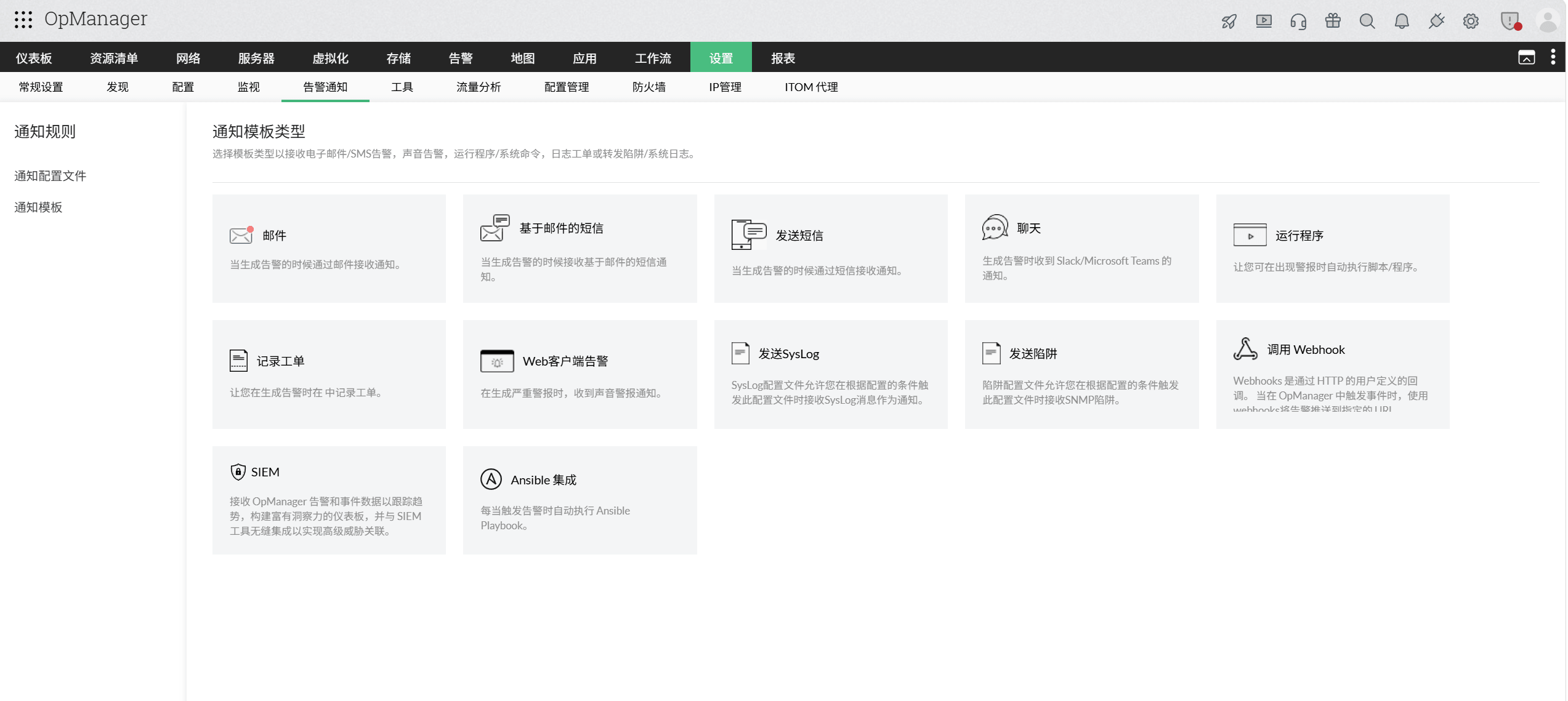Screen dimensions: 1568x701
Task: Open the user profile avatar
Action: click(x=1547, y=22)
